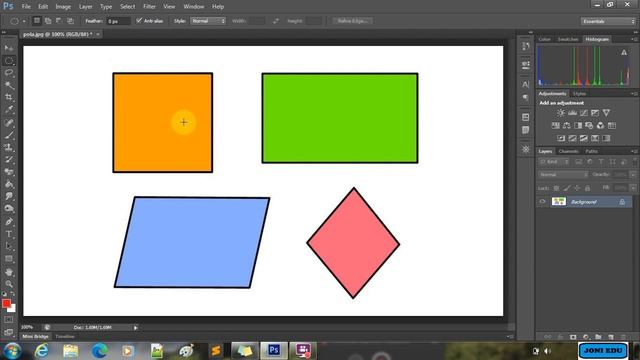The height and width of the screenshot is (360, 640).
Task: Click the Add to selection mode button
Action: [48, 21]
